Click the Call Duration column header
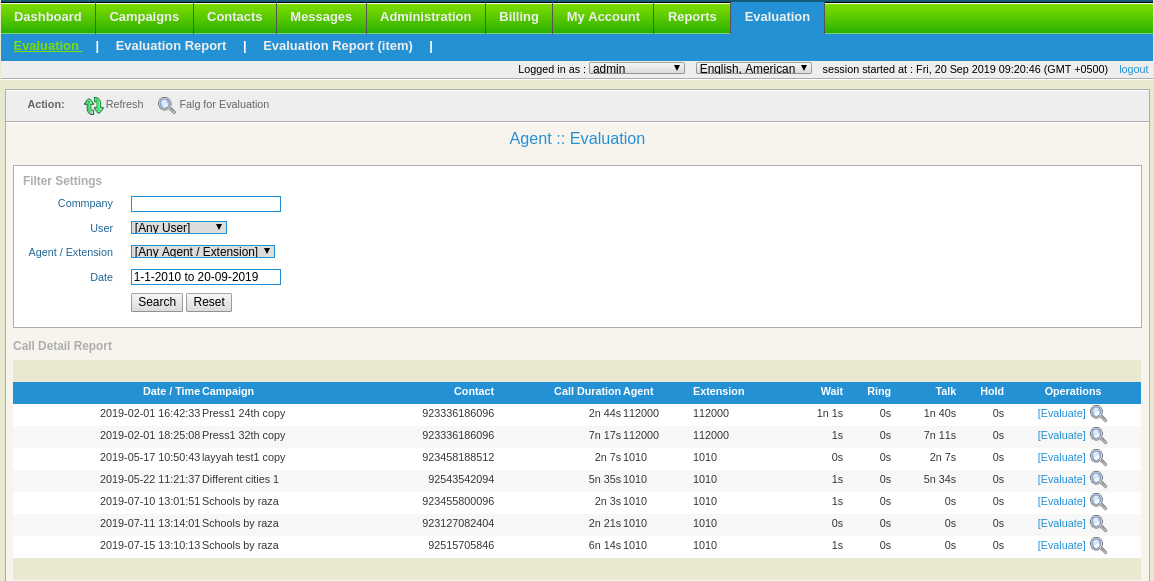Image resolution: width=1154 pixels, height=581 pixels. 587,392
